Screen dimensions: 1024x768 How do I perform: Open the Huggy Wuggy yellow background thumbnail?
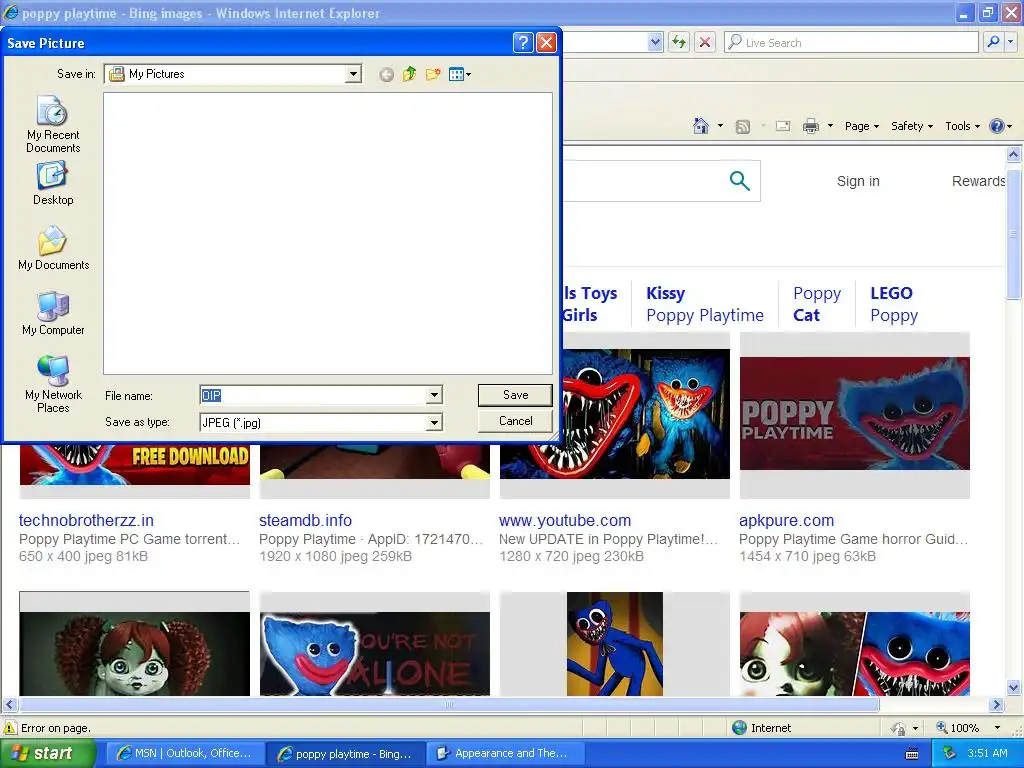click(x=615, y=644)
